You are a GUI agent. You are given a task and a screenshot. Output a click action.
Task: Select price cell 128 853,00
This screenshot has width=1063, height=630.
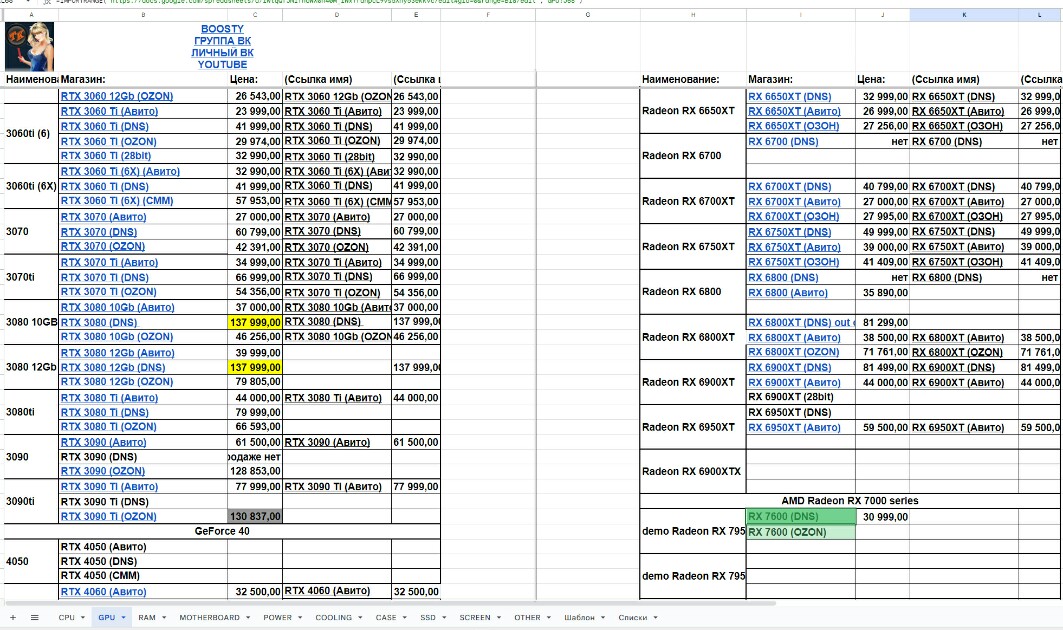point(255,471)
